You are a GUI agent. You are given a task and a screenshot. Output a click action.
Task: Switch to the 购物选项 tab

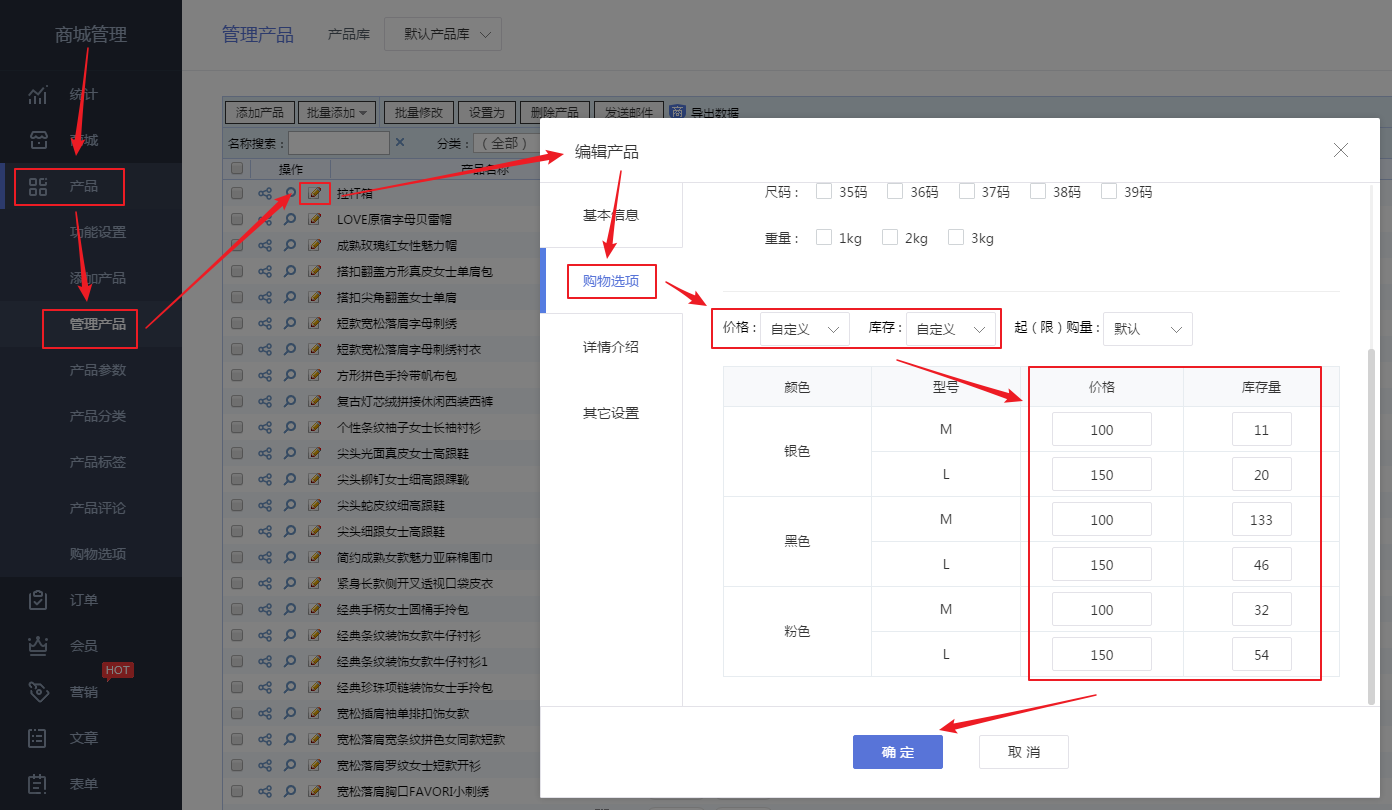click(x=611, y=281)
